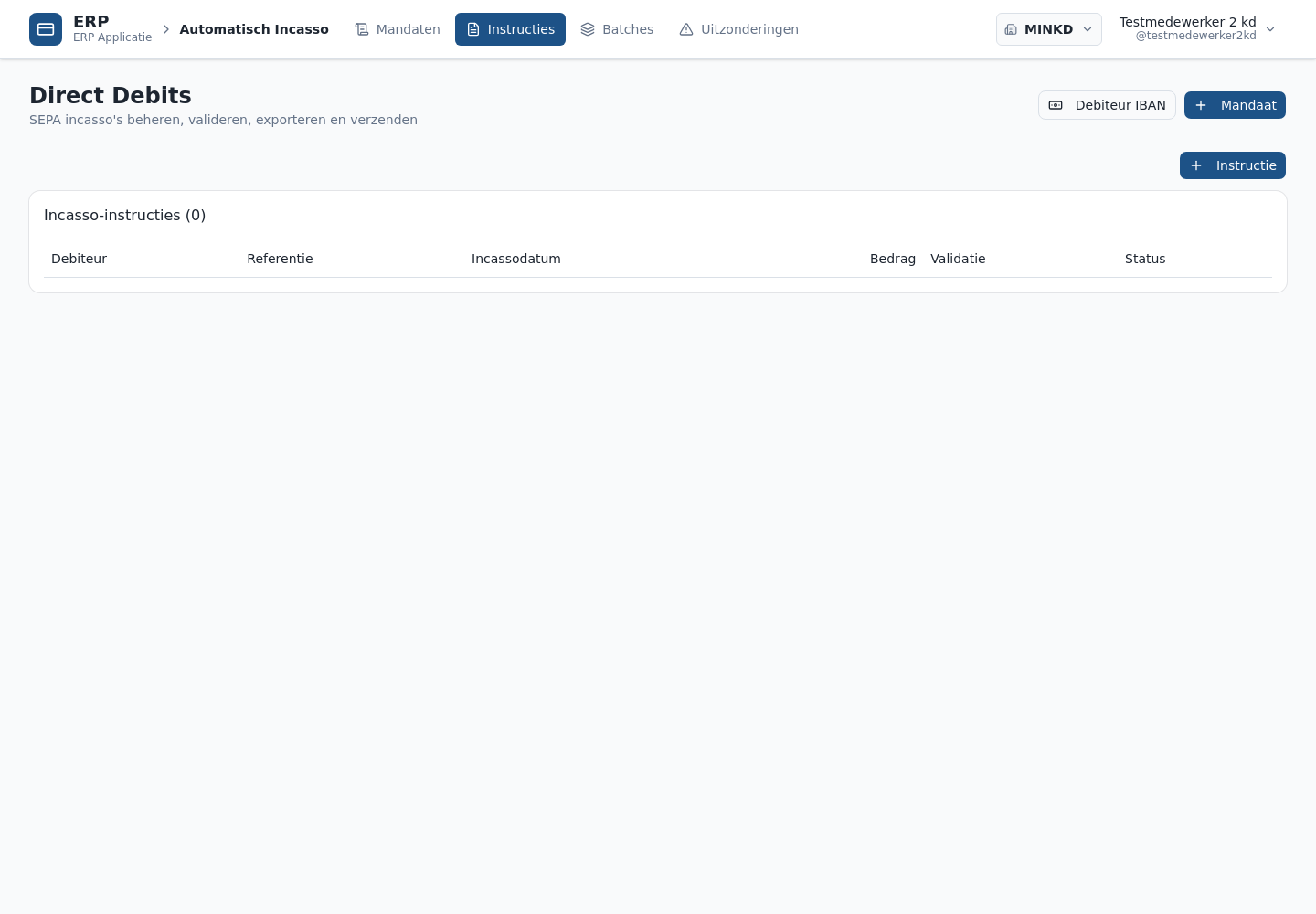Click the Uitzonderingen warning triangle icon

[x=686, y=29]
